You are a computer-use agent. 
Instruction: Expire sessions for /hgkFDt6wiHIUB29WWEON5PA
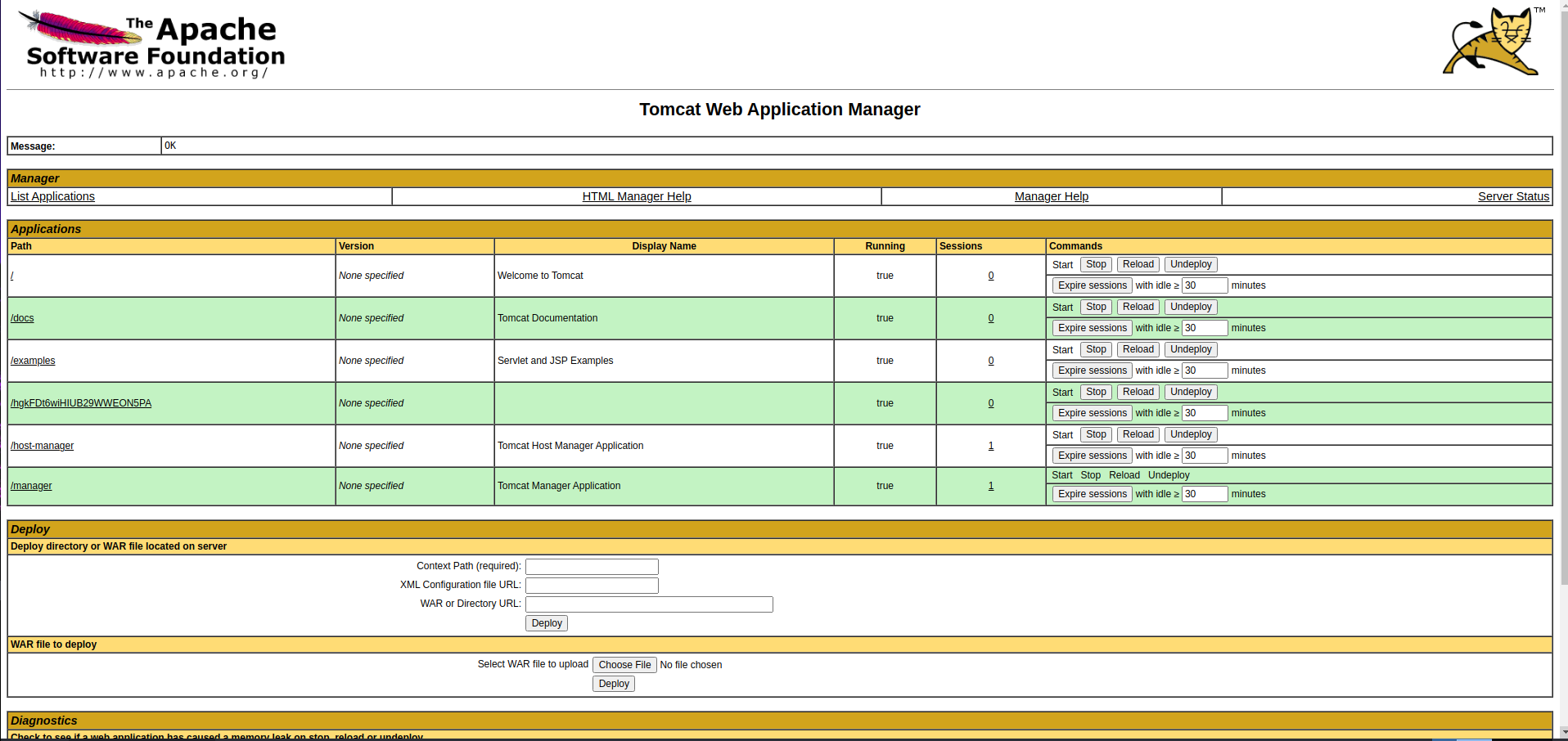[1092, 413]
